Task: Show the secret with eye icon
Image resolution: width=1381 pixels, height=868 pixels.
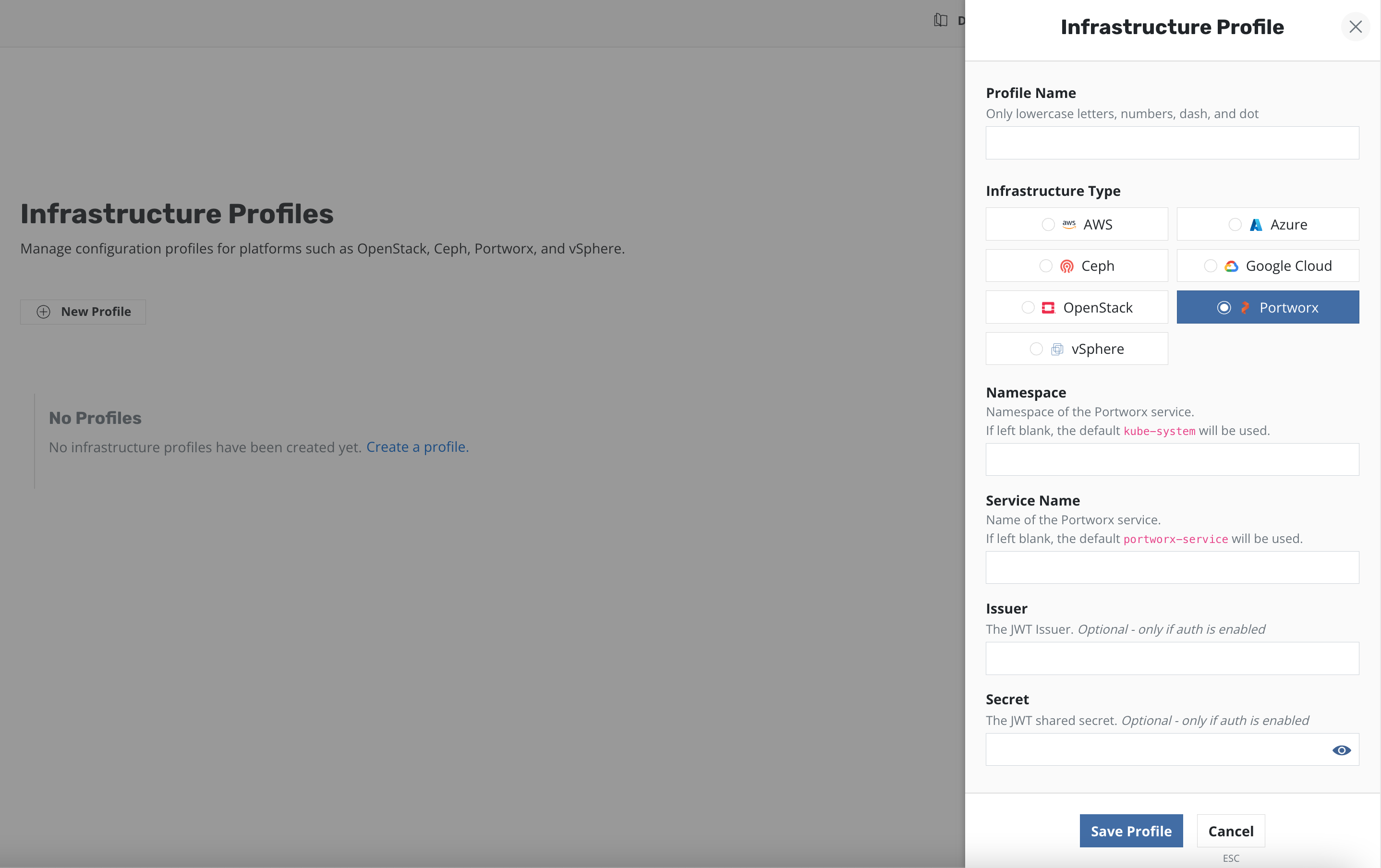Action: [1341, 750]
